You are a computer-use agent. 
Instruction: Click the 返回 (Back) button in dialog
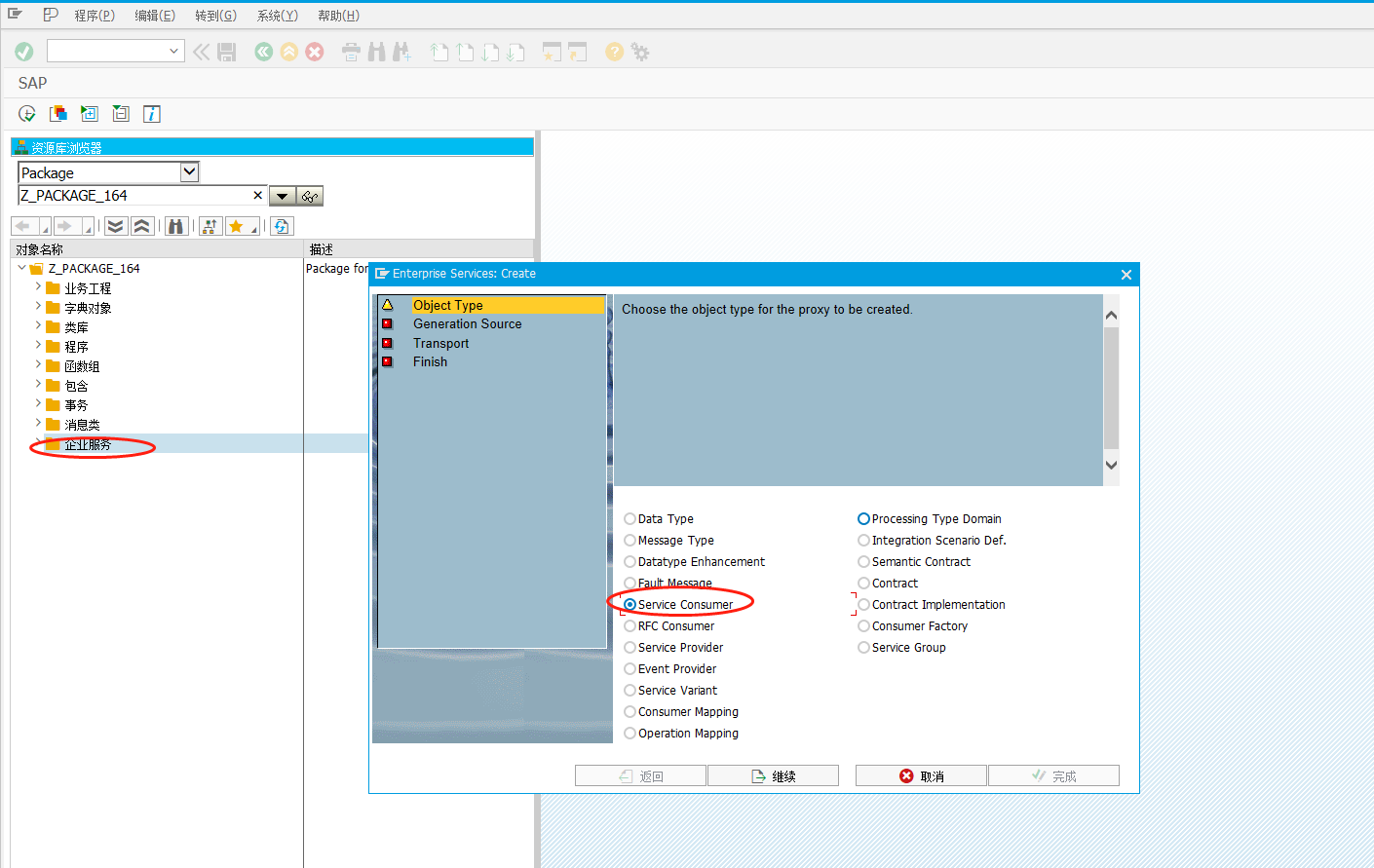pos(640,776)
